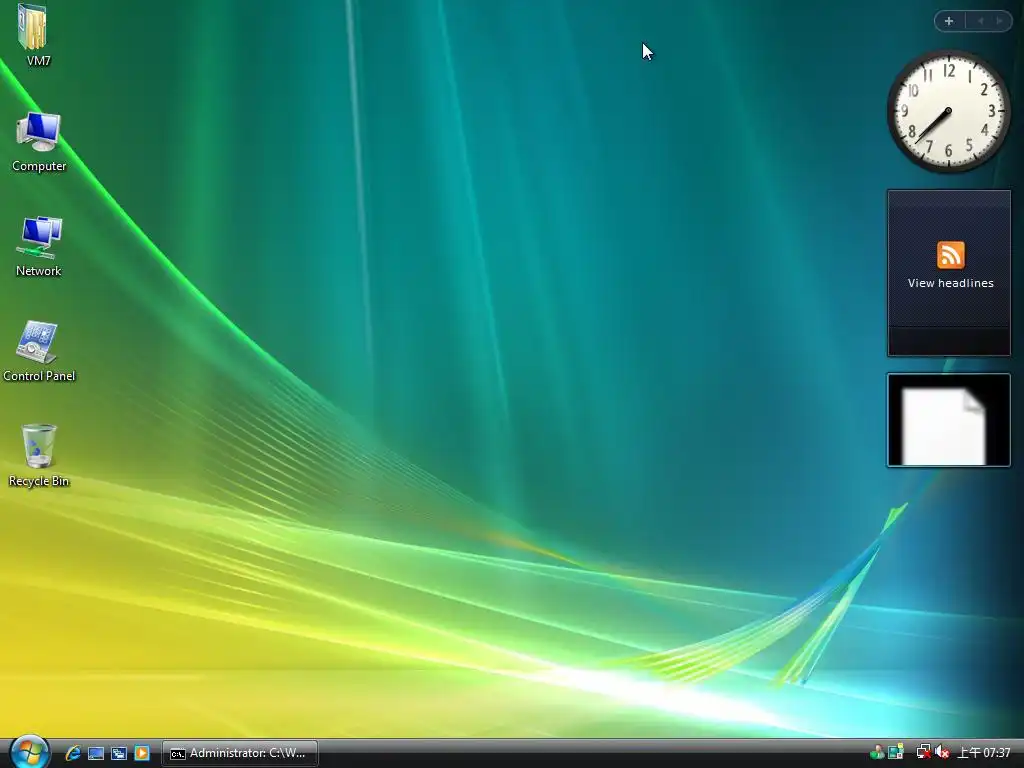Image resolution: width=1024 pixels, height=768 pixels.
Task: Add gadgets using the plus button
Action: [x=949, y=21]
